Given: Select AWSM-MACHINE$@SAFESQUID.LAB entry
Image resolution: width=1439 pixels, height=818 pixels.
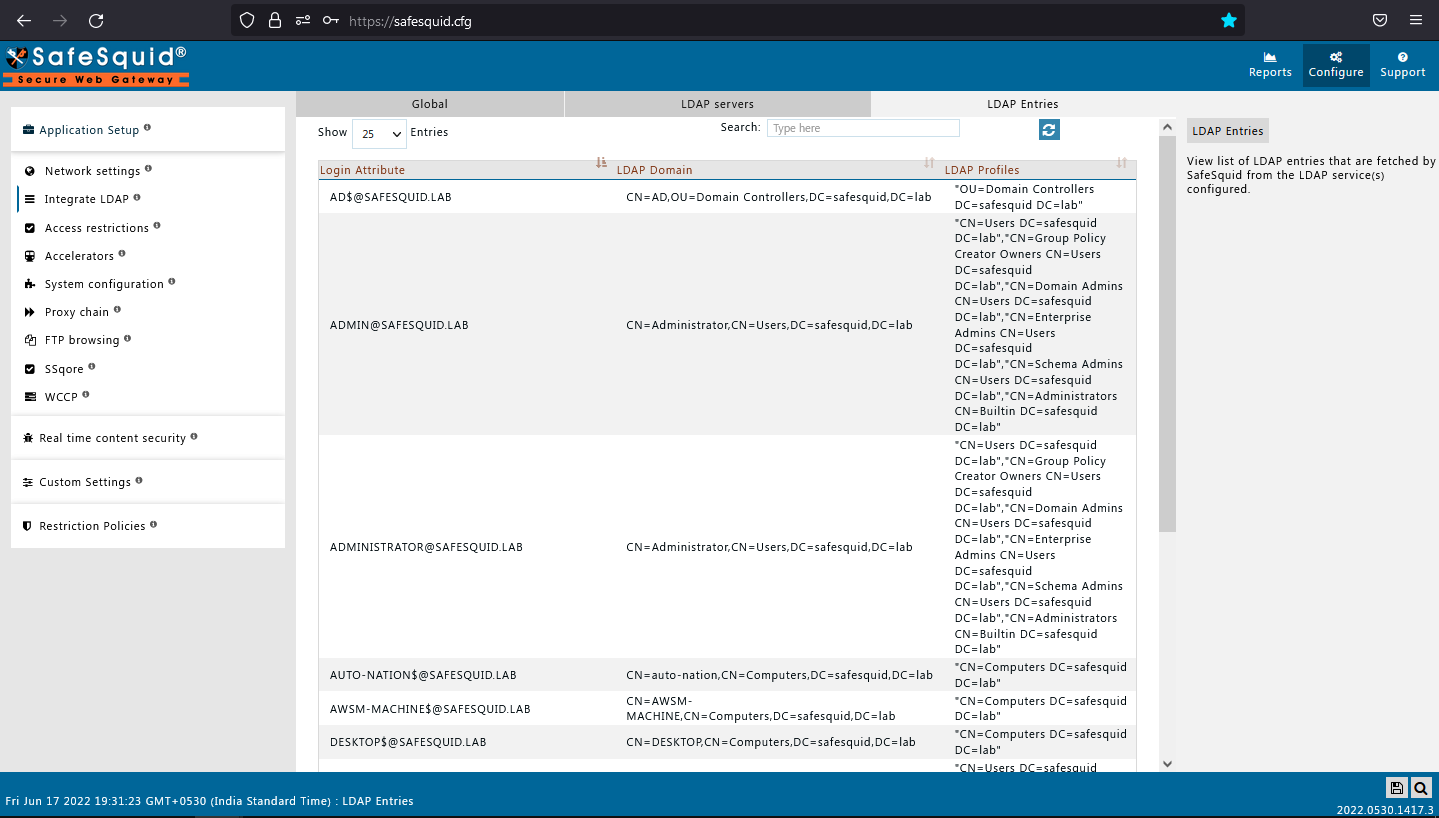Looking at the screenshot, I should point(430,709).
